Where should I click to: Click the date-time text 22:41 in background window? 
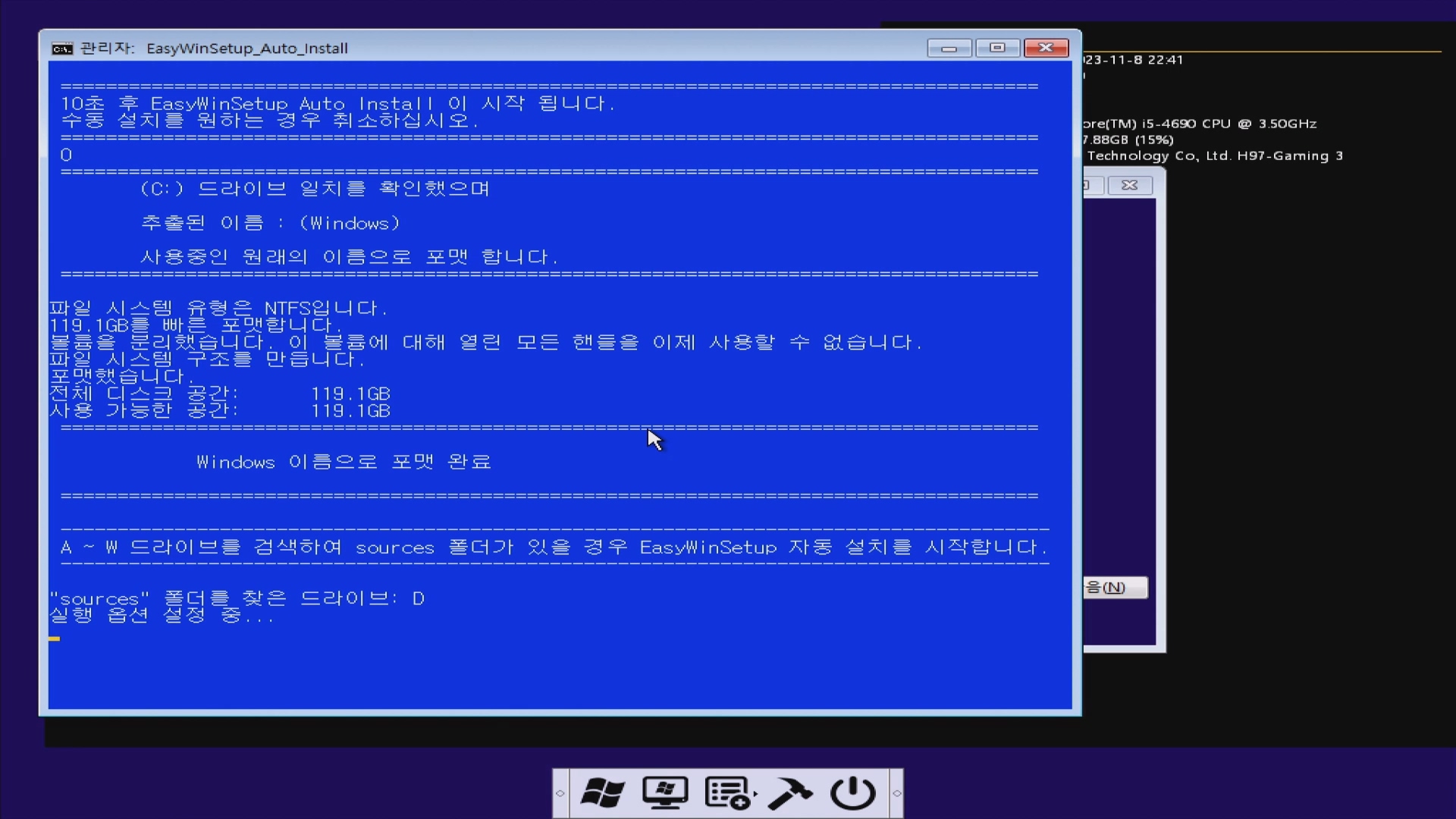1133,60
